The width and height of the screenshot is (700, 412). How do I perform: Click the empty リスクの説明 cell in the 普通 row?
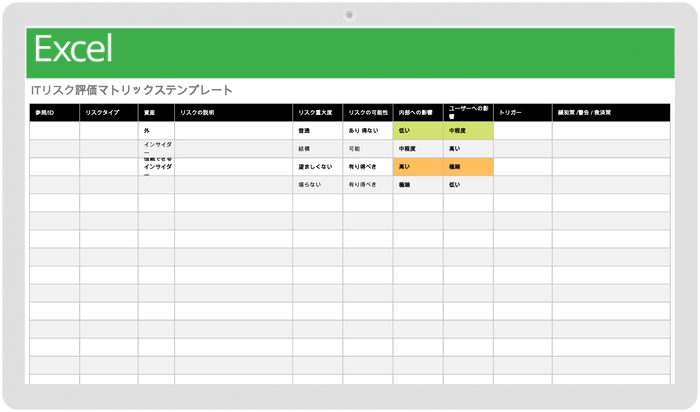[233, 131]
